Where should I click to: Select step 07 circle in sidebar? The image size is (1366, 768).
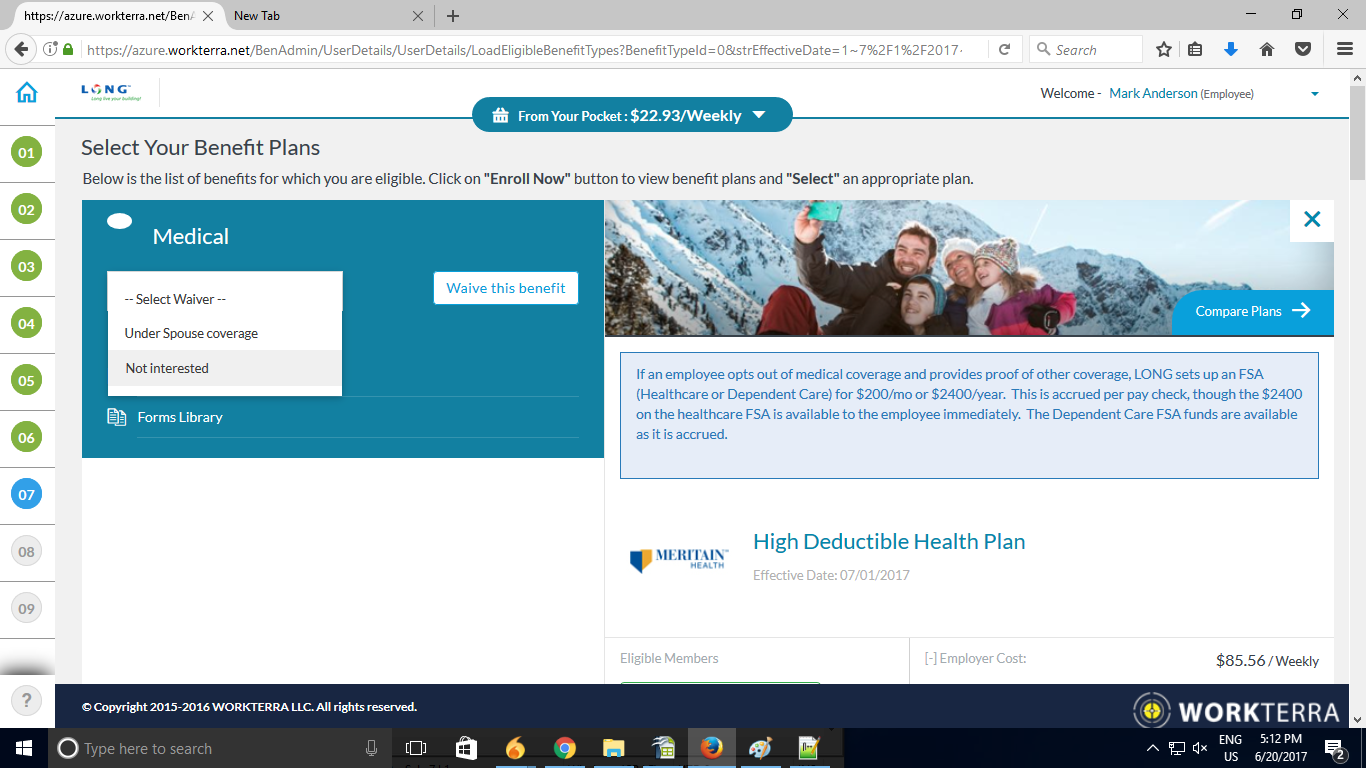26,494
